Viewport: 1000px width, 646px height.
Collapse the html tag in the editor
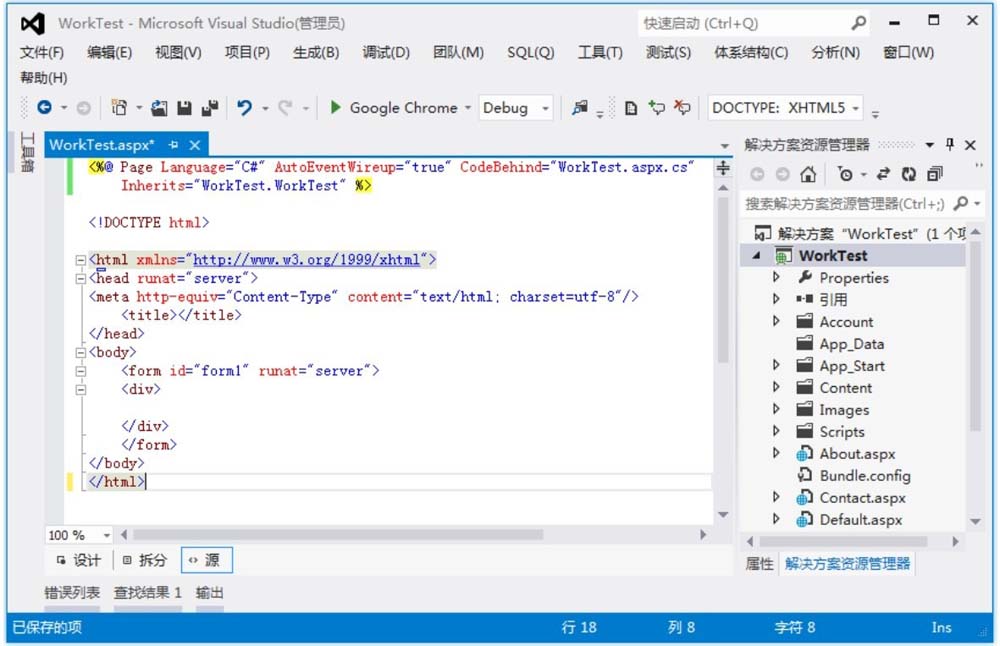[80, 260]
